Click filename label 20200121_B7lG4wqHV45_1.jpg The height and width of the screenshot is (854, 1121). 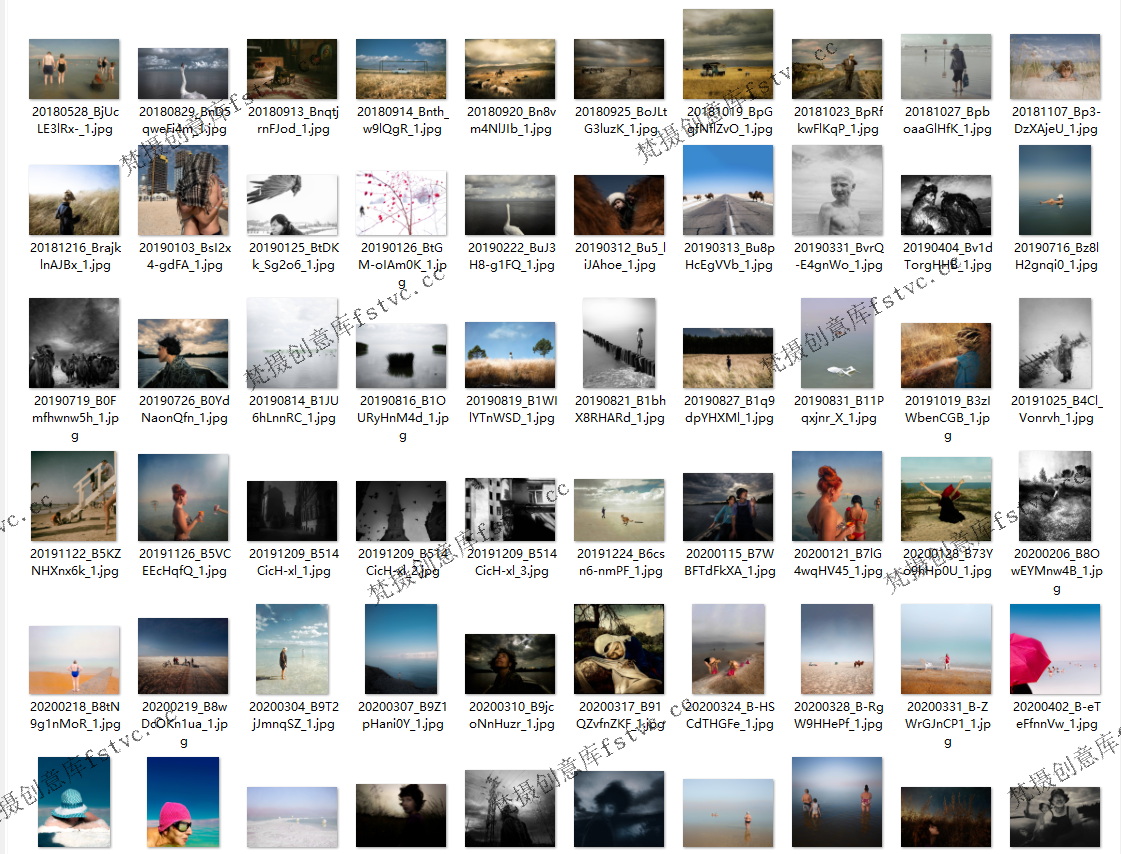[x=838, y=562]
